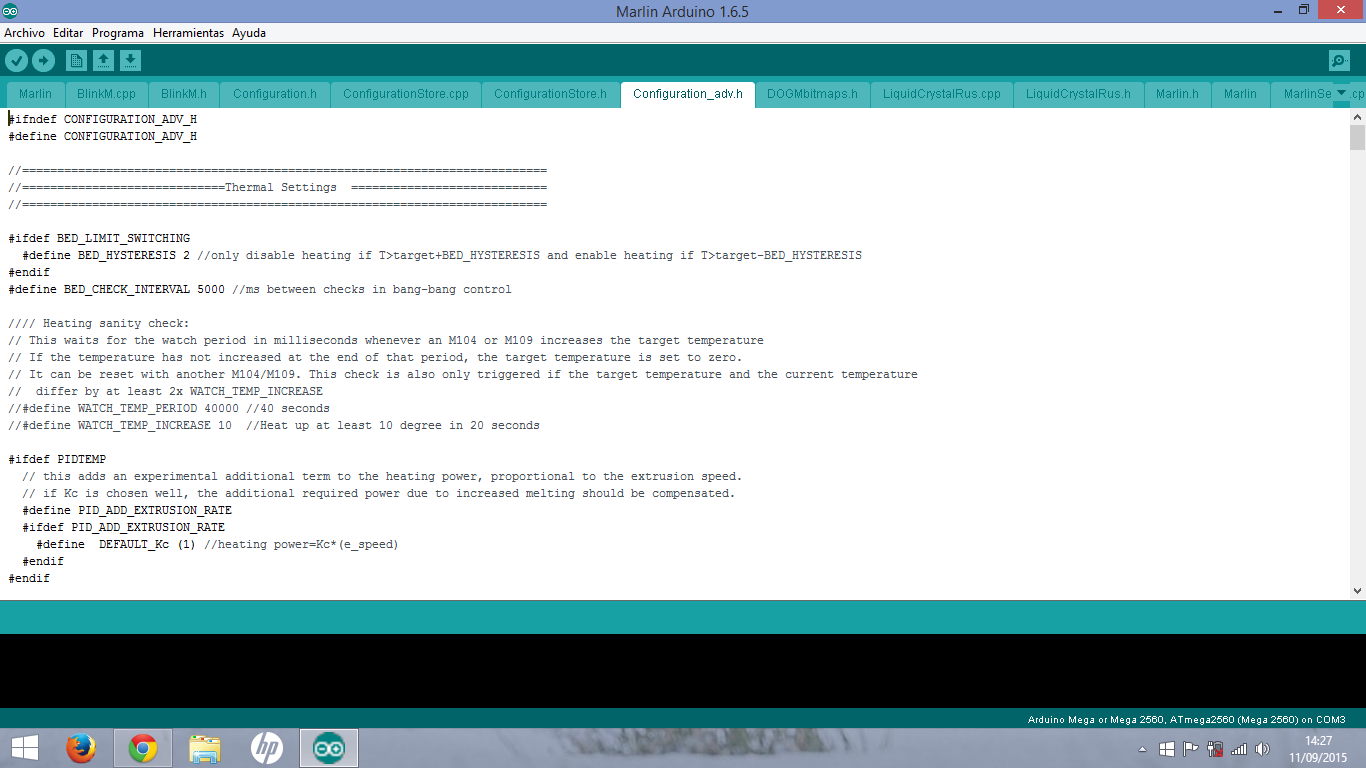Click the Action Center flag tray icon
This screenshot has height=768, width=1366.
point(1191,749)
